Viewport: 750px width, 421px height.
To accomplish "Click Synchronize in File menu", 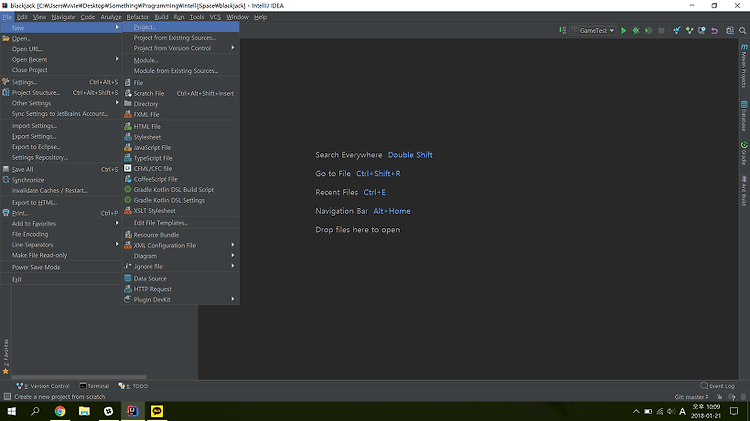I will pyautogui.click(x=61, y=180).
